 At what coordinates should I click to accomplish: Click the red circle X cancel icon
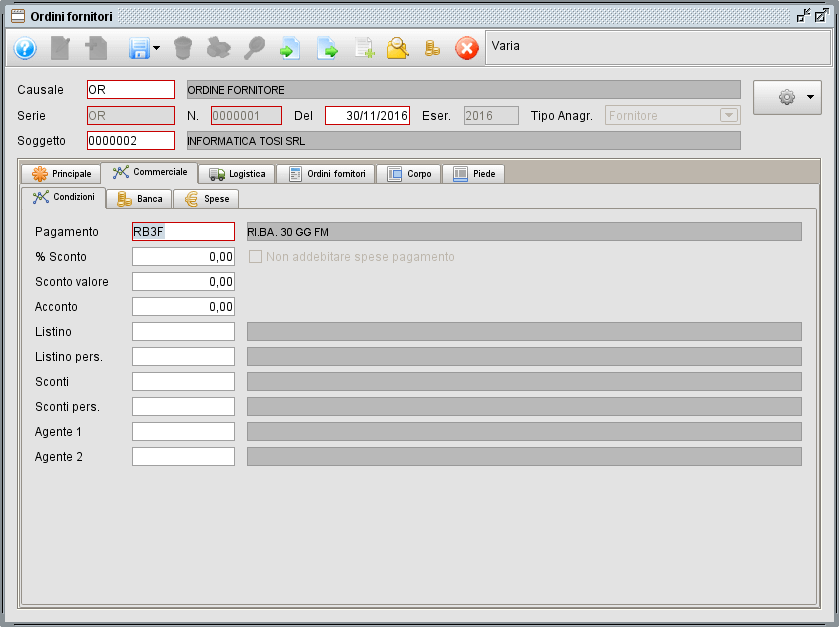pyautogui.click(x=467, y=48)
